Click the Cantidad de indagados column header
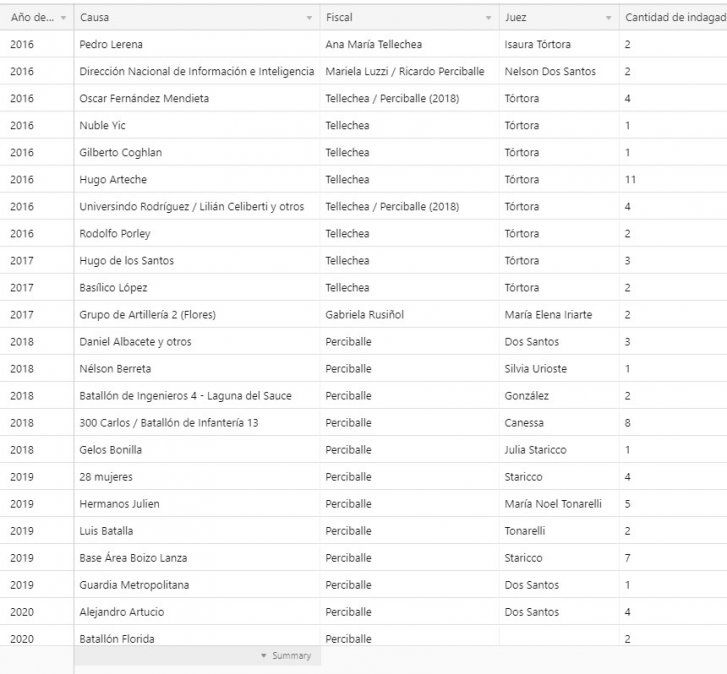This screenshot has height=674, width=727. click(x=675, y=17)
